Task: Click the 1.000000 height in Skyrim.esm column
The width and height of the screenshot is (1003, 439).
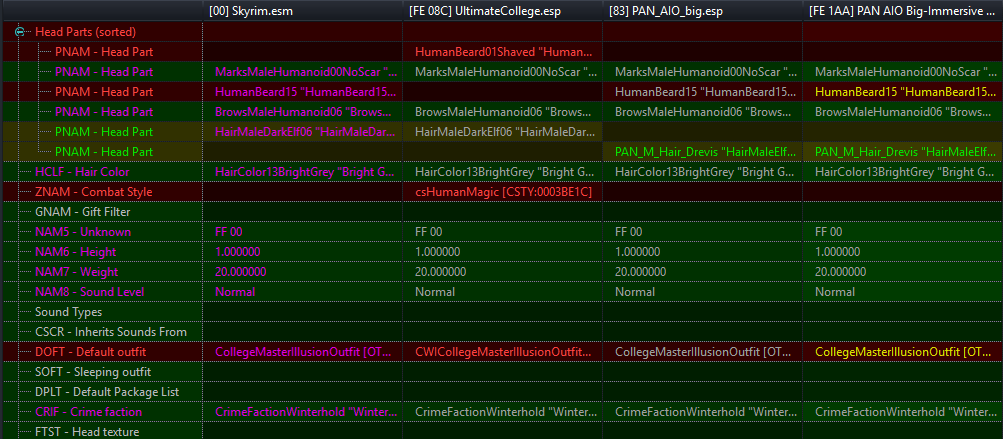Action: tap(237, 251)
